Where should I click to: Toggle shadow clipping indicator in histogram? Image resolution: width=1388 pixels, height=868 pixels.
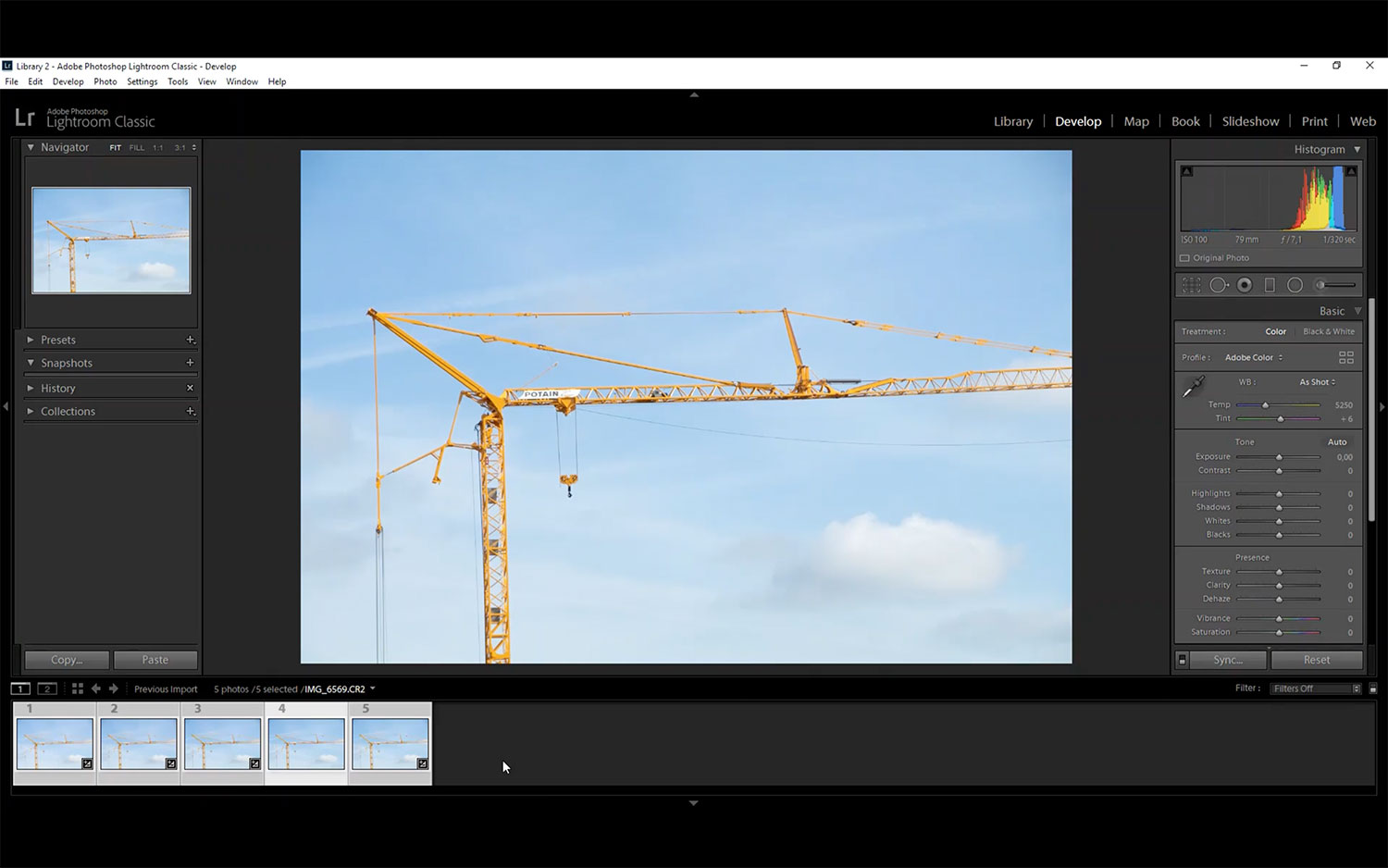click(1187, 171)
